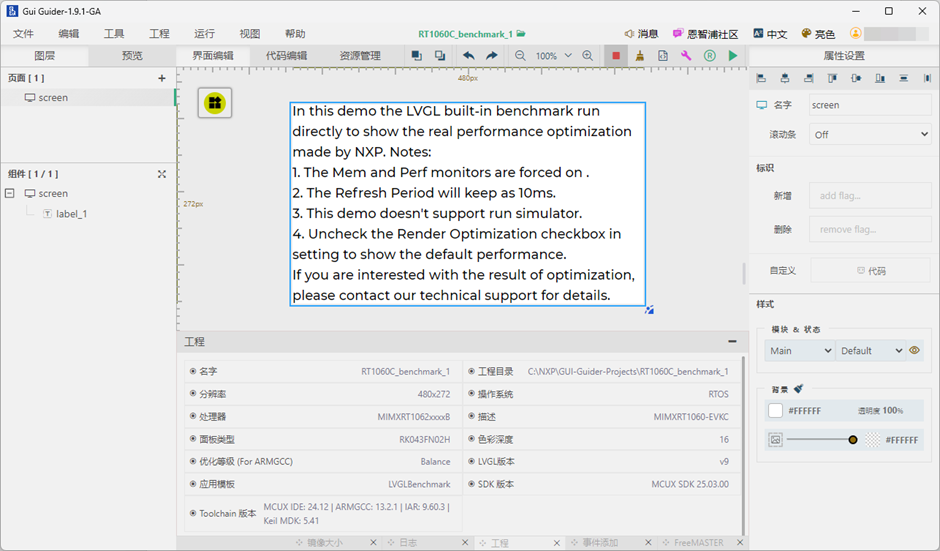Switch theme with the 亮色 button
Image resolution: width=940 pixels, height=551 pixels.
pos(818,34)
